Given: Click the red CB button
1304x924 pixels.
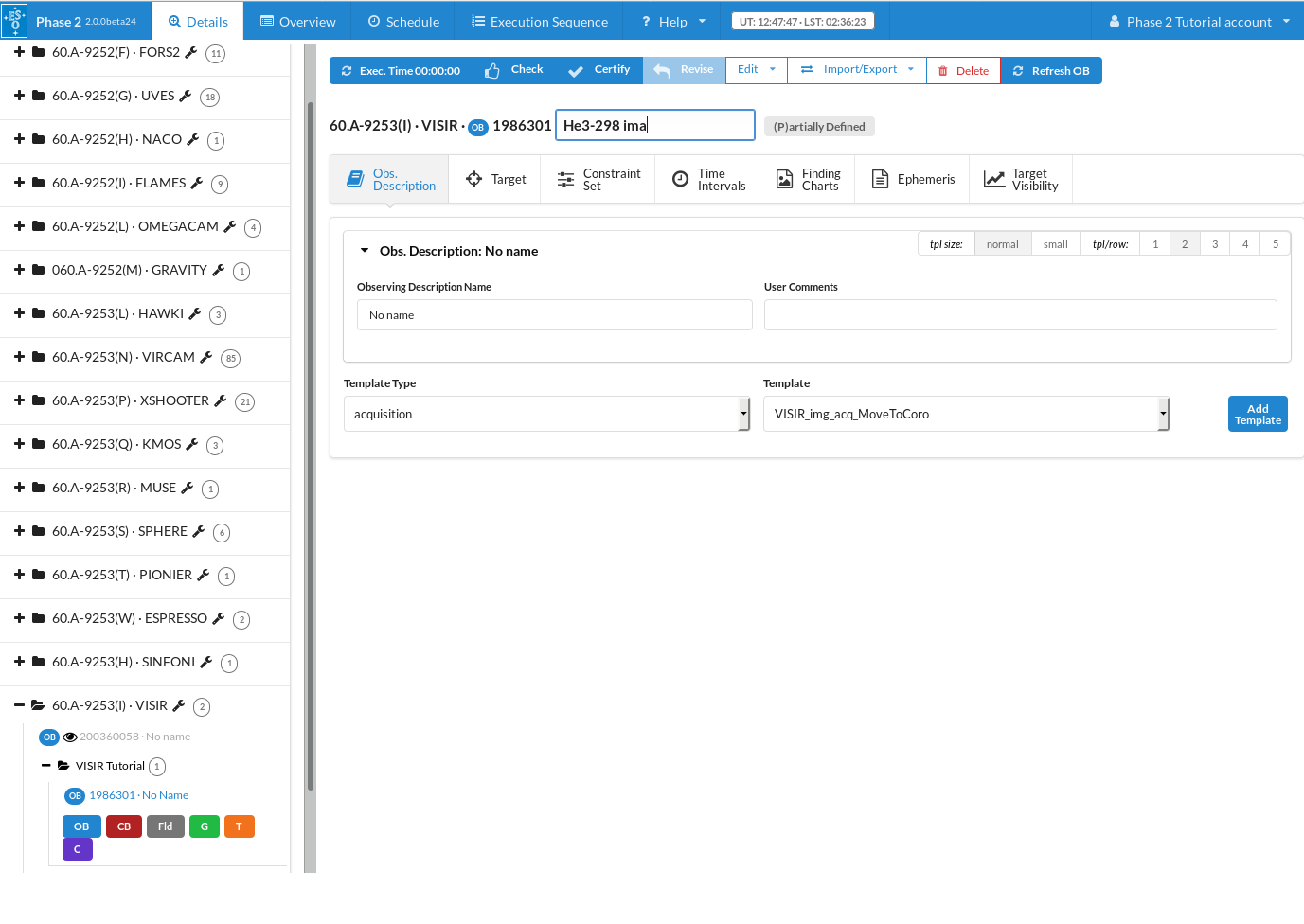Looking at the screenshot, I should point(124,826).
